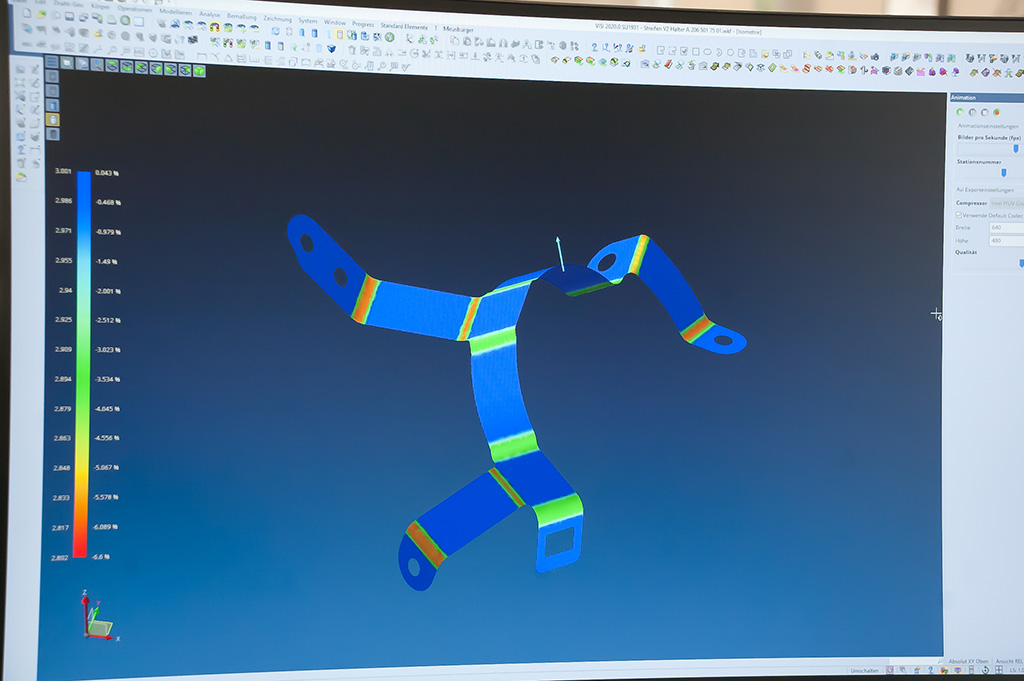This screenshot has width=1024, height=681.
Task: Click the Breite input field
Action: (1006, 227)
